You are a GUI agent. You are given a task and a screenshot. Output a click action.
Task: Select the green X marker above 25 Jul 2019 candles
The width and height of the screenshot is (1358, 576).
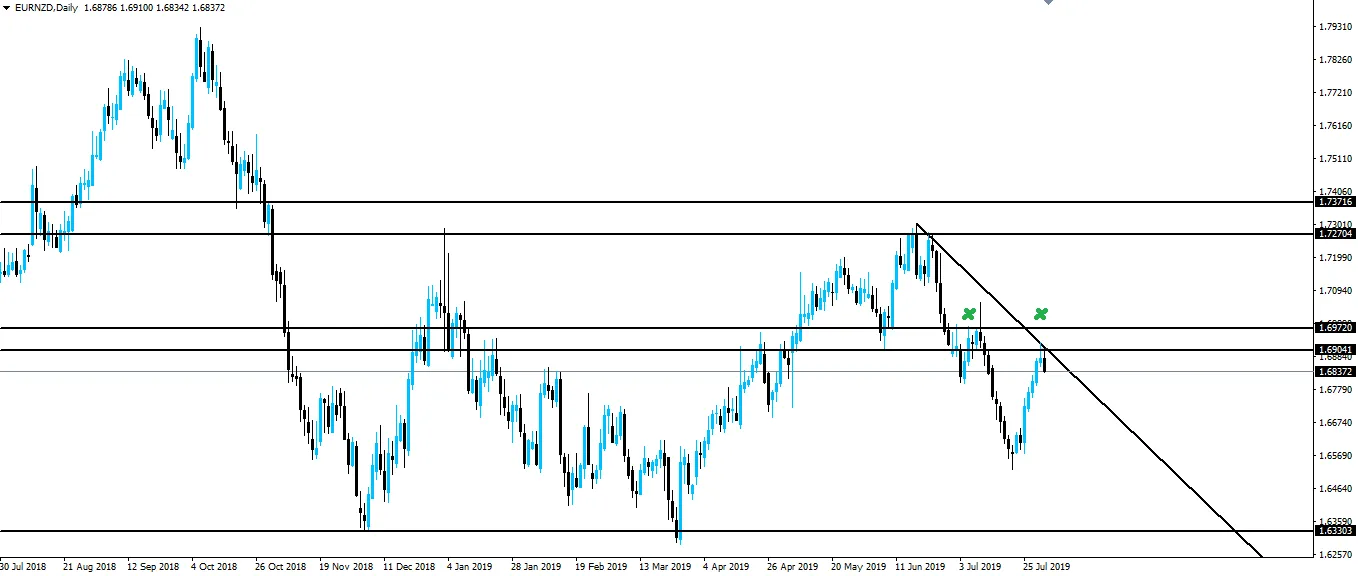pos(1041,314)
